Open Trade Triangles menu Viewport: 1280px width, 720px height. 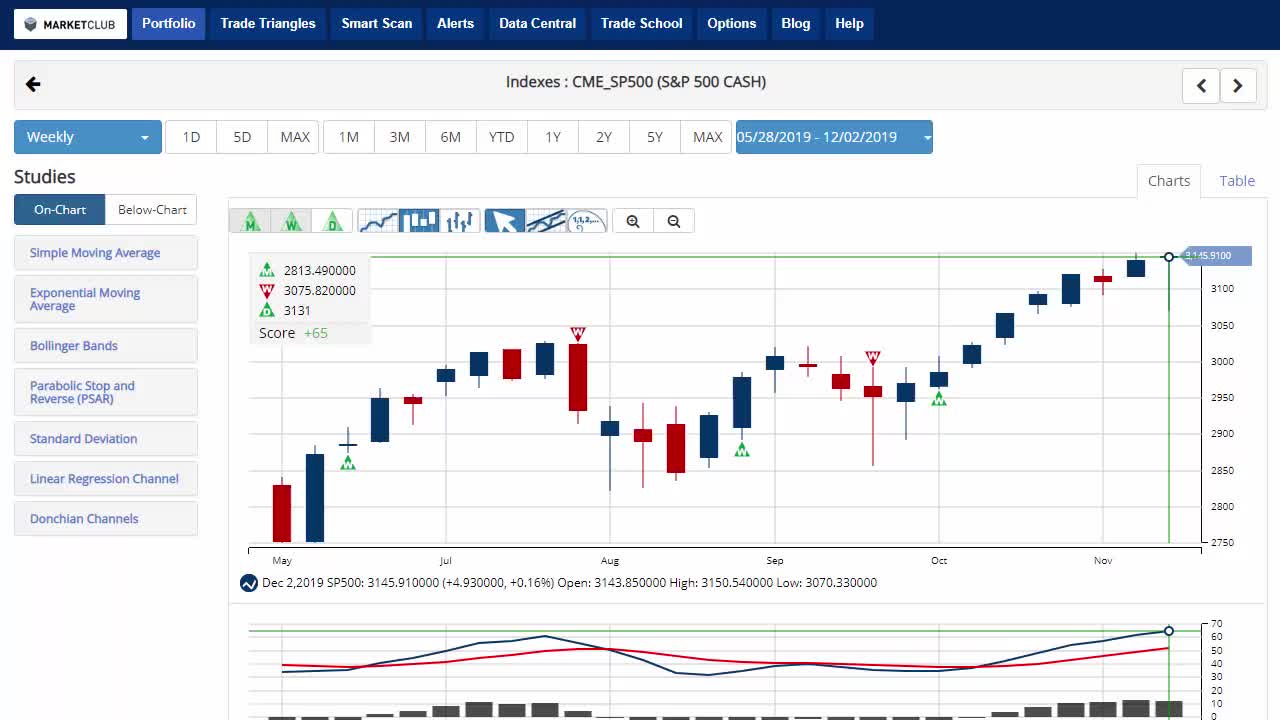(x=268, y=24)
